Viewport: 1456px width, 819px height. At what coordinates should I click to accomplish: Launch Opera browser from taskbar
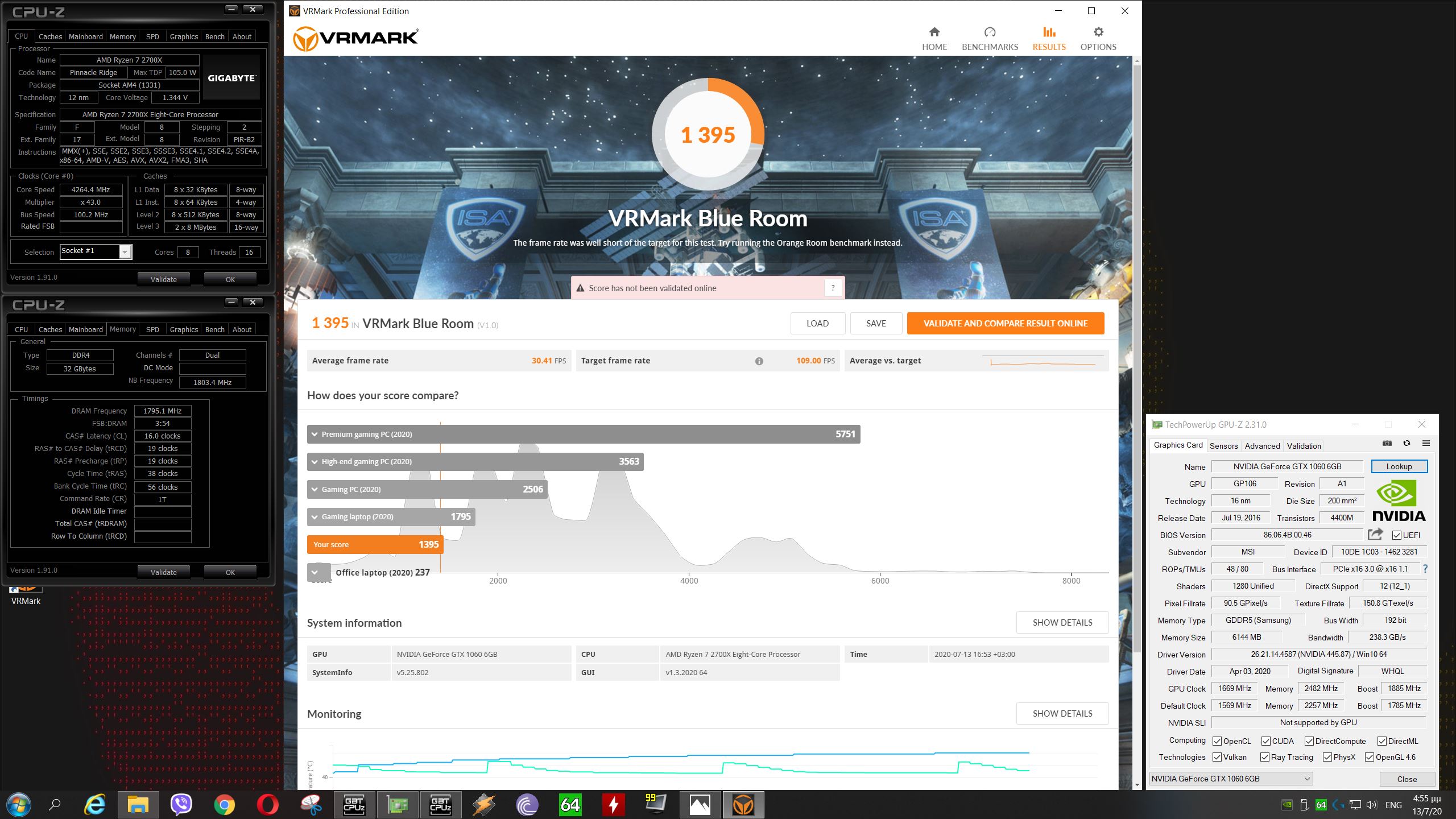click(268, 804)
